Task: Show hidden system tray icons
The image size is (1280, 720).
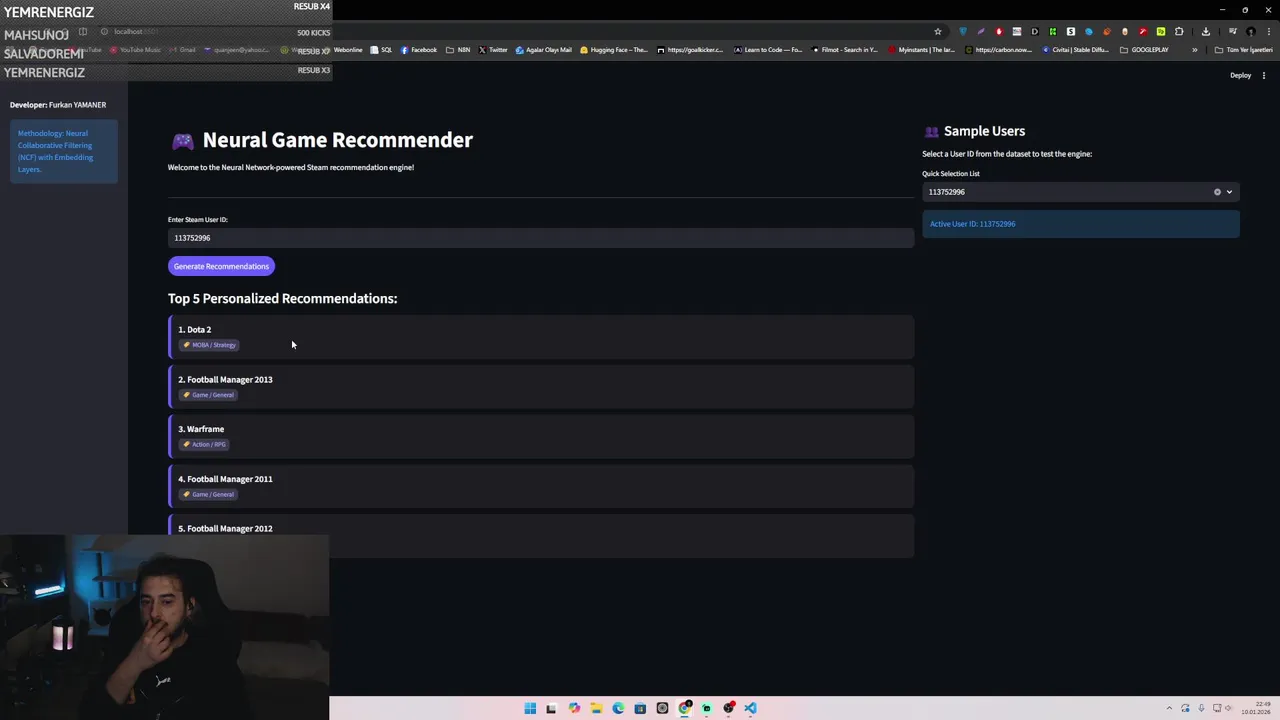Action: coord(1169,708)
